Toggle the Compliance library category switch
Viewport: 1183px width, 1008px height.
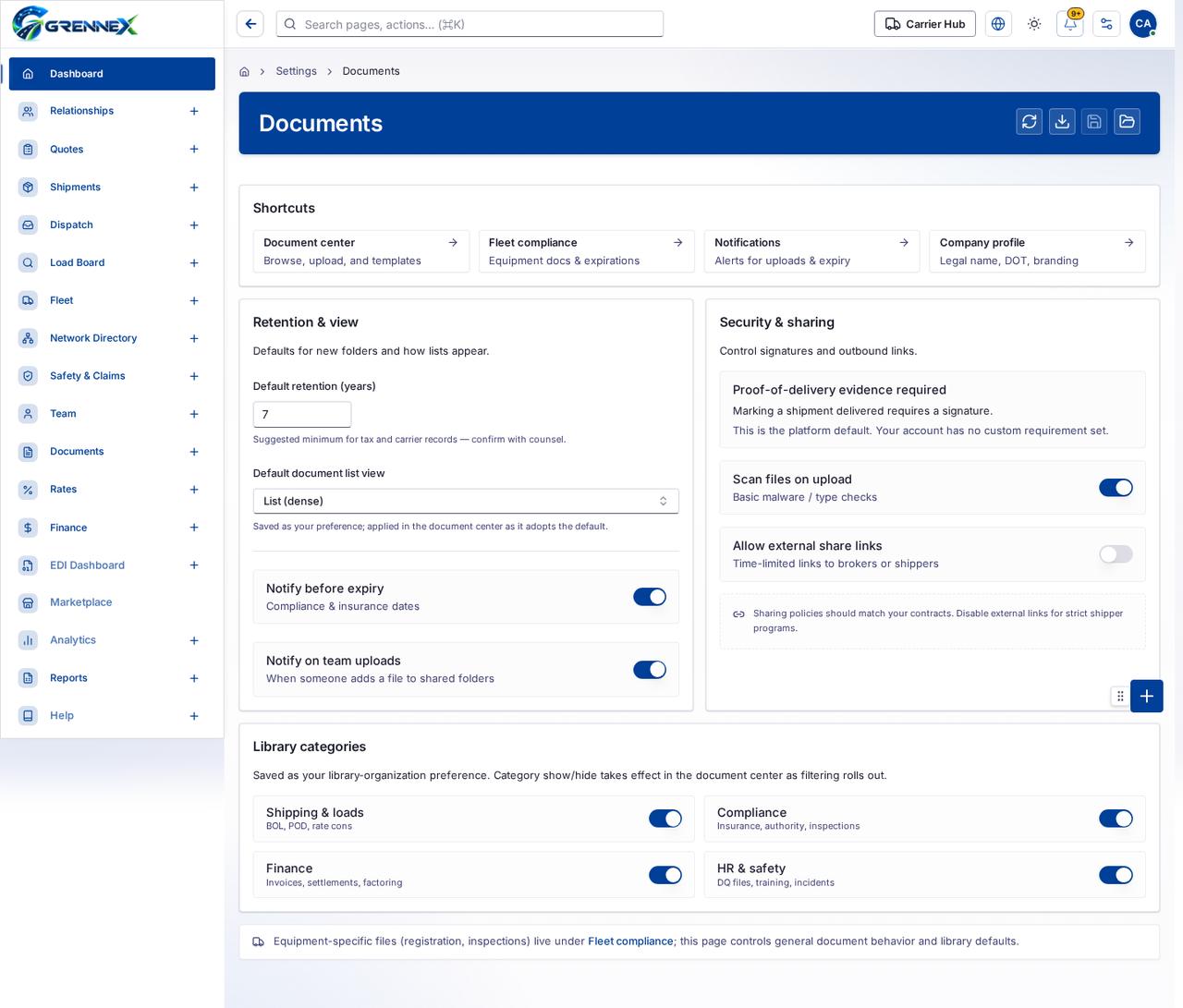[1116, 819]
